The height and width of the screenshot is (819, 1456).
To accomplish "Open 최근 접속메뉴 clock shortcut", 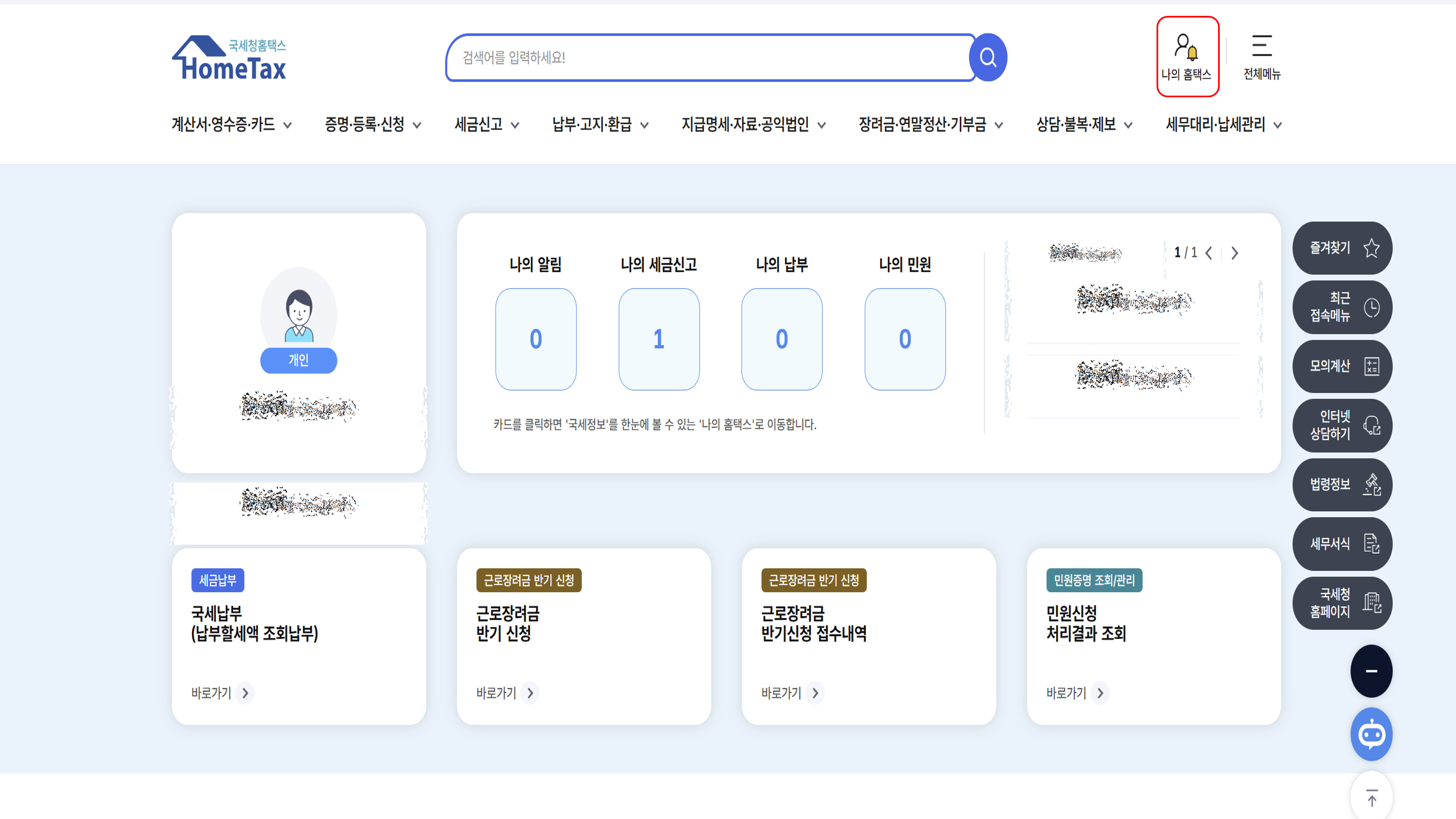I will [1342, 307].
